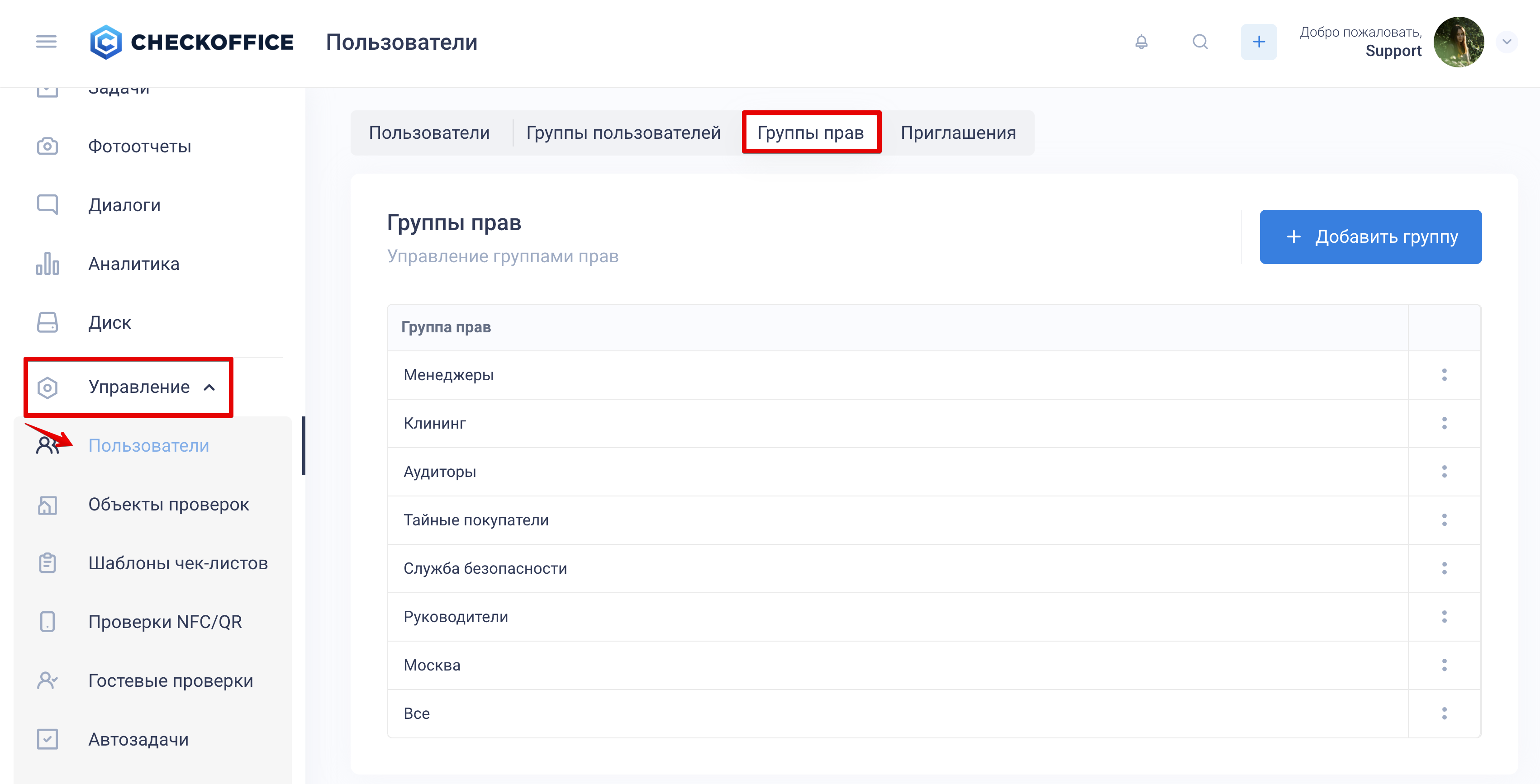Open Объекты проверок sidebar link

pos(169,504)
